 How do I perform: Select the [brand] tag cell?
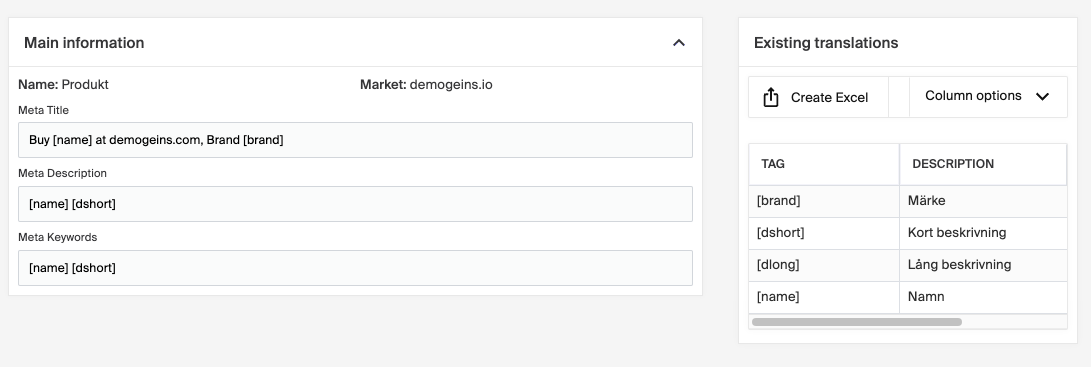(x=824, y=201)
